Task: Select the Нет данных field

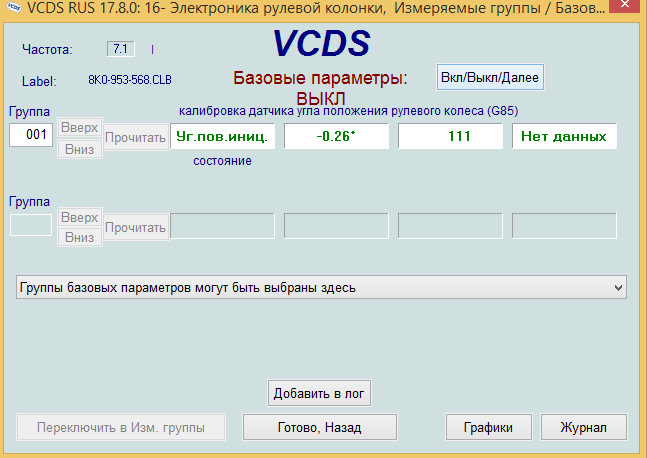Action: 564,136
